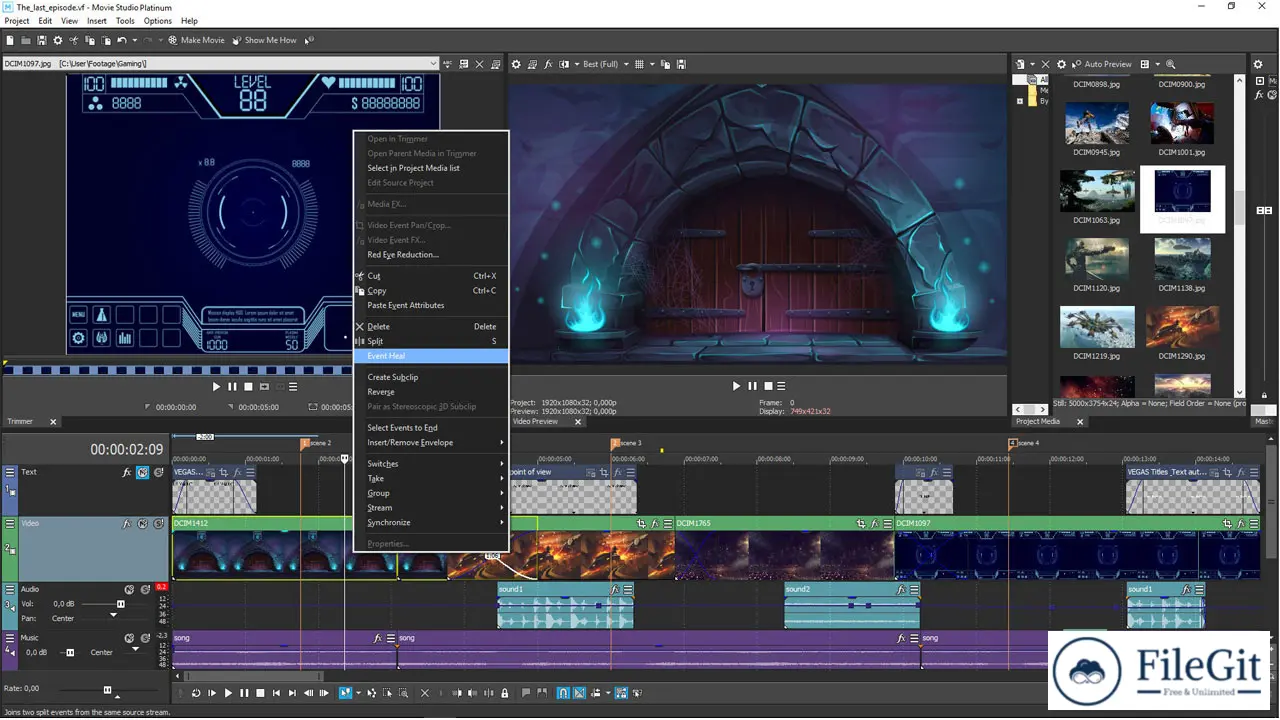
Task: Expand the Switches submenu
Action: tap(431, 464)
